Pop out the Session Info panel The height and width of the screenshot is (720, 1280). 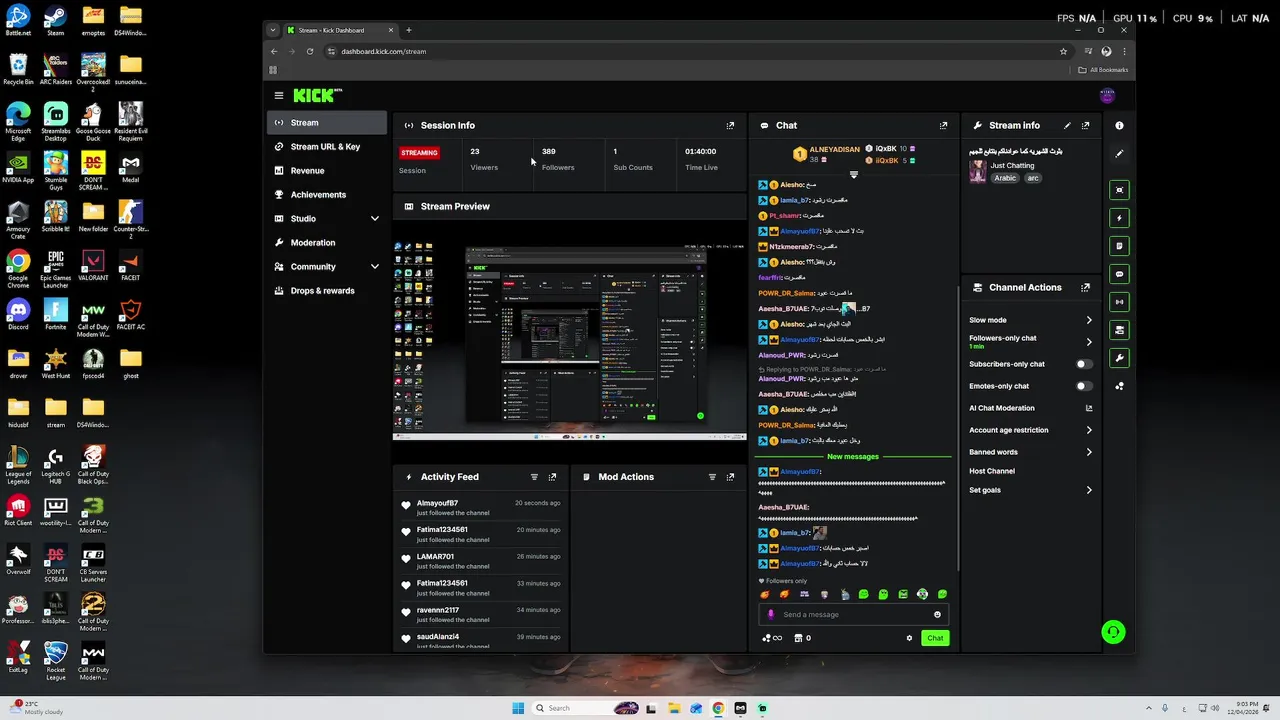[730, 126]
